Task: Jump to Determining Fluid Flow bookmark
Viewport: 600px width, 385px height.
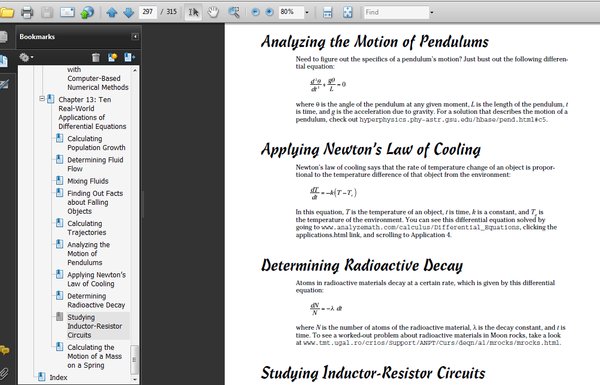Action: click(x=95, y=164)
